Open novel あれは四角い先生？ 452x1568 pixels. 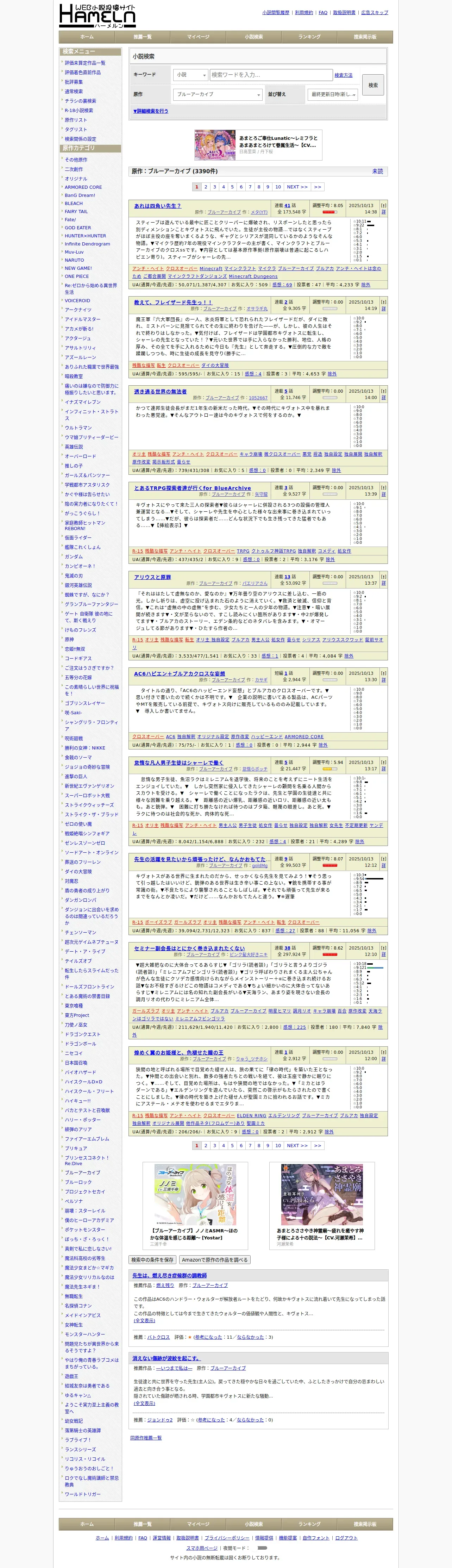pos(158,206)
